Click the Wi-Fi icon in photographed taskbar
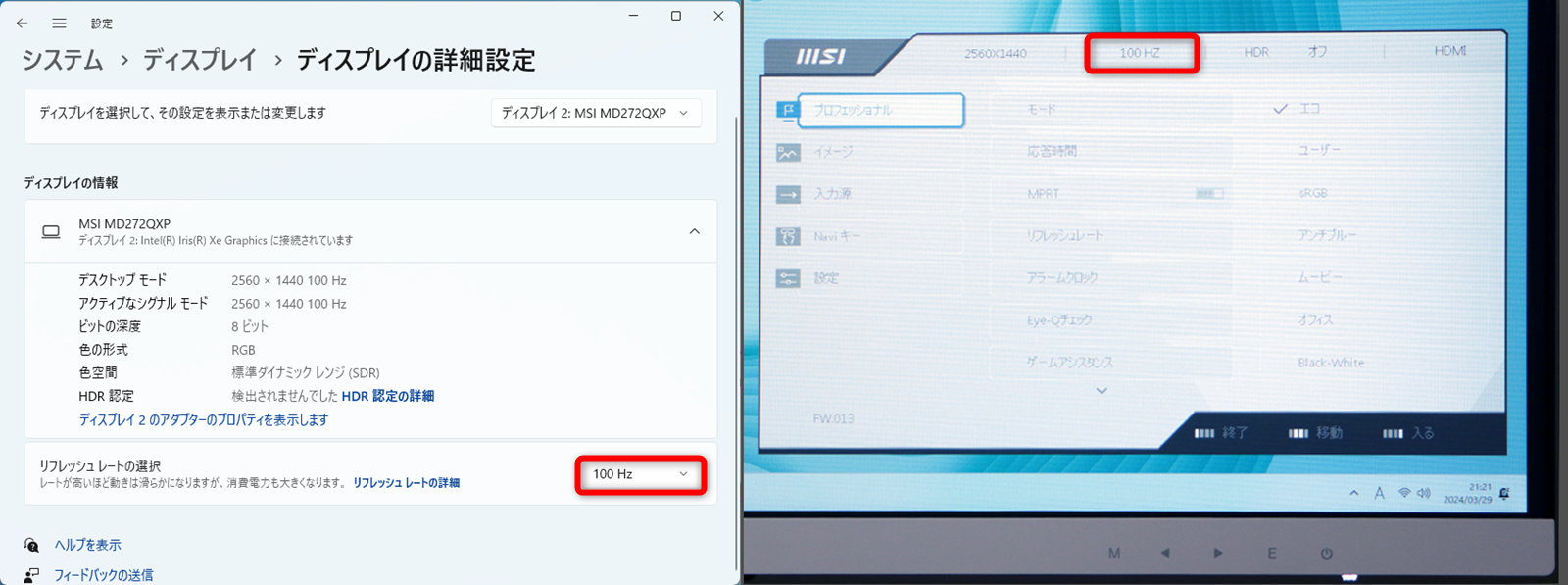This screenshot has width=1568, height=585. point(1404,493)
